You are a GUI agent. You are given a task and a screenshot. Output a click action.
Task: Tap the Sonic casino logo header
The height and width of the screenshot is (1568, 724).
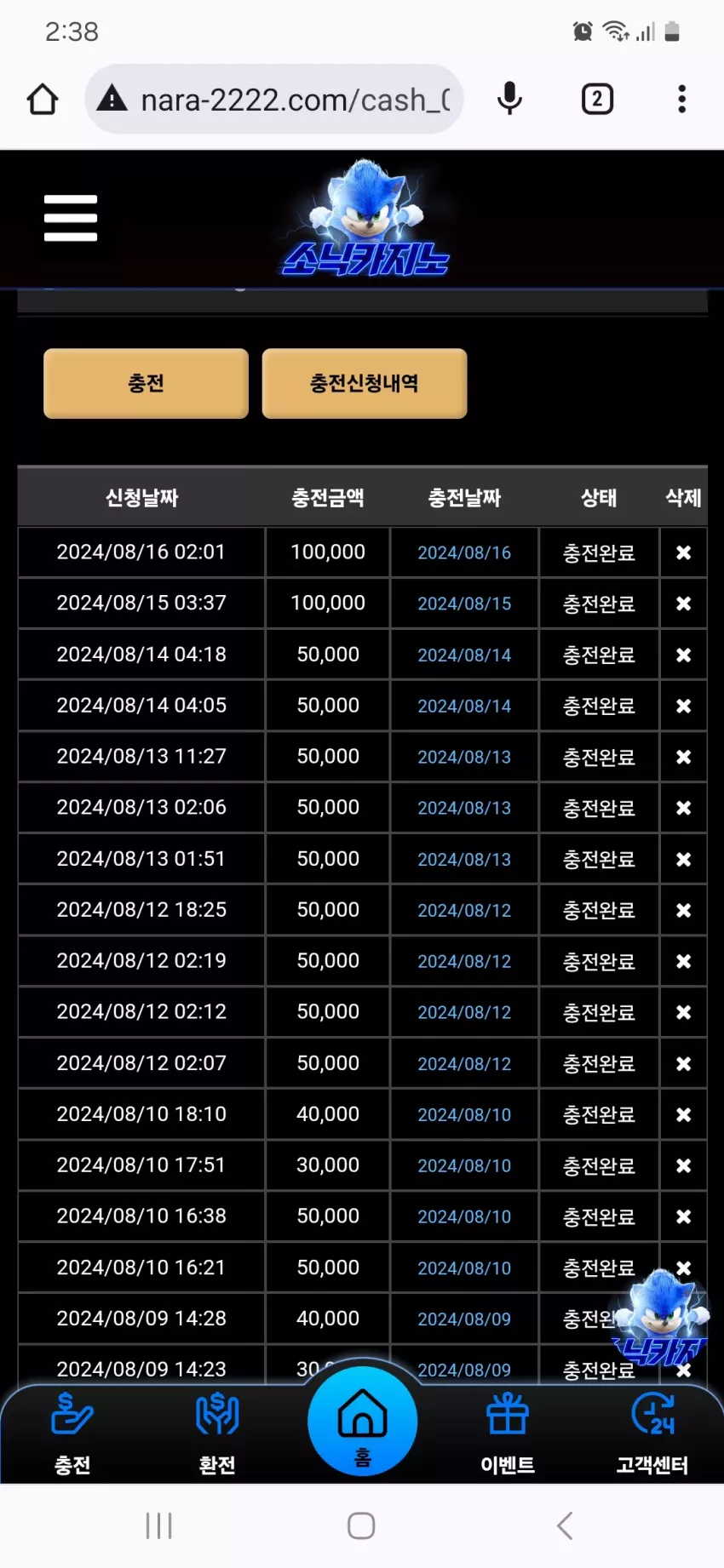pyautogui.click(x=366, y=219)
